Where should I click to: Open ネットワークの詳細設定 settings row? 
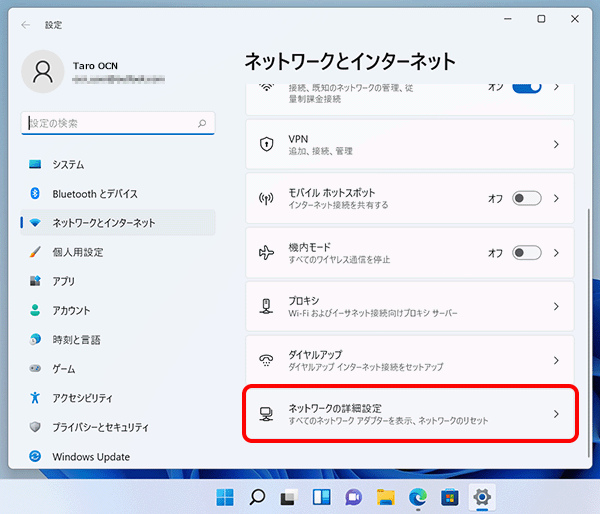pyautogui.click(x=410, y=414)
